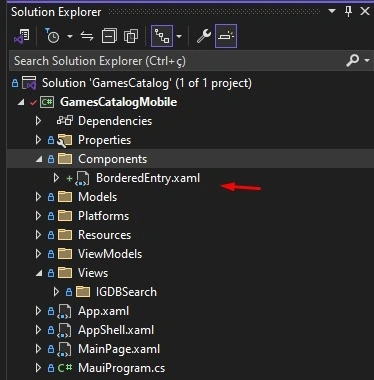Click the Platforms folder icon
The width and height of the screenshot is (374, 380).
click(65, 216)
